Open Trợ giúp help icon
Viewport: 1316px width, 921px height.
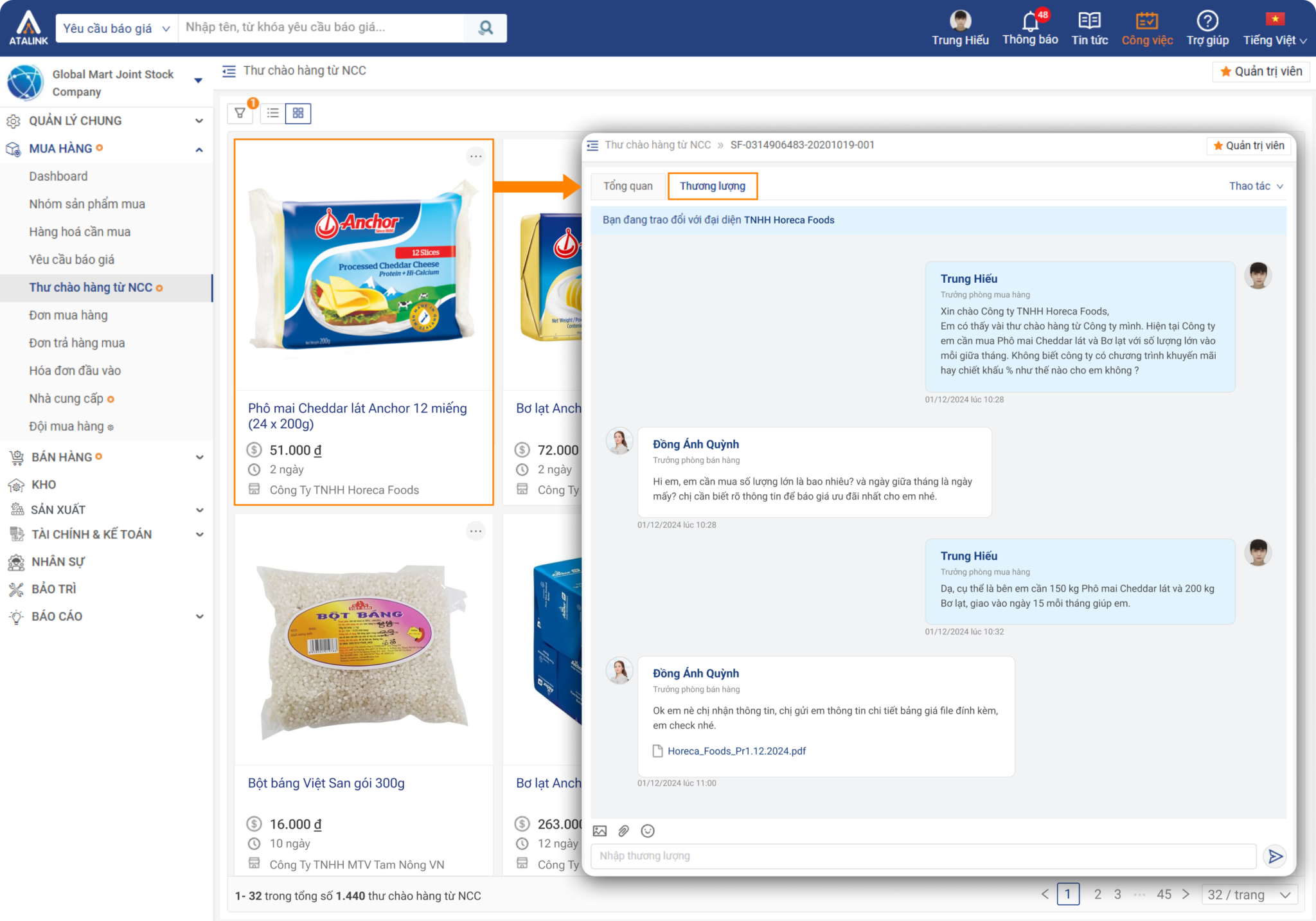pyautogui.click(x=1207, y=21)
